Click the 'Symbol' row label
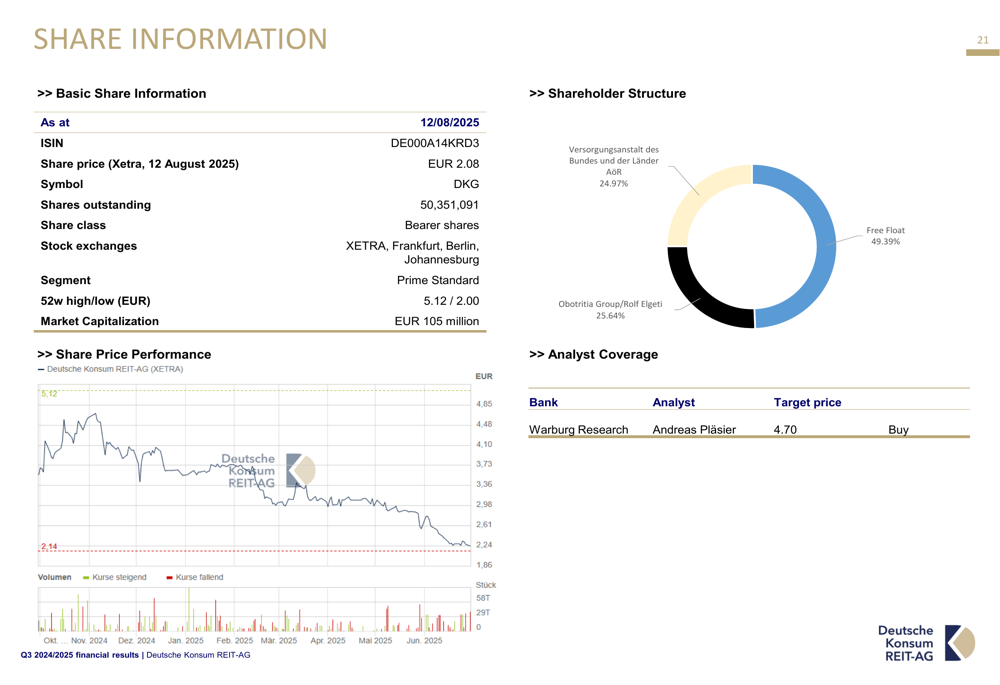Screen dimensions: 1000x685 click(x=62, y=184)
